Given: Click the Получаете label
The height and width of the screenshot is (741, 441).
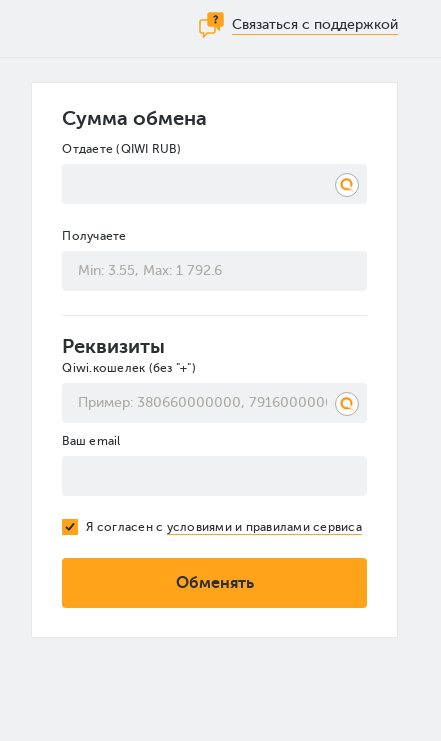Looking at the screenshot, I should (x=94, y=236).
